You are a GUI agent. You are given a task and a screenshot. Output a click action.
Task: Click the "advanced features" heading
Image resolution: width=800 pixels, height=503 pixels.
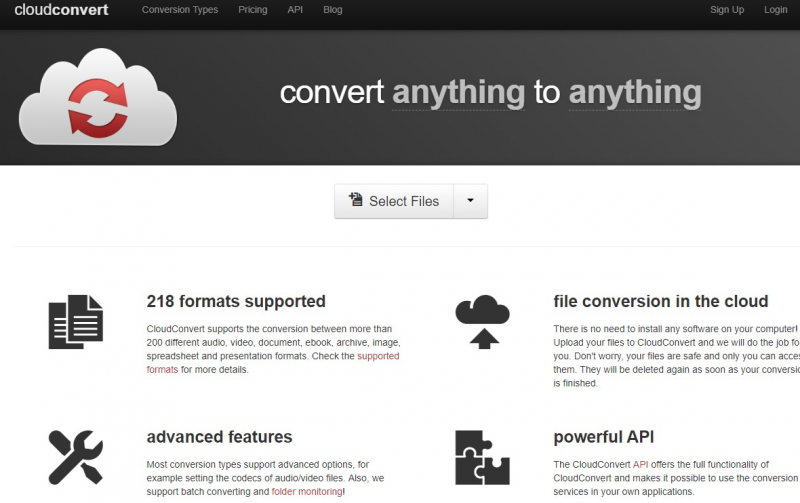(x=219, y=437)
